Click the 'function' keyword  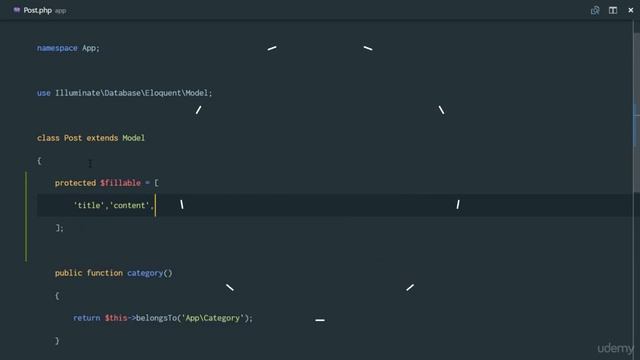[x=104, y=273]
